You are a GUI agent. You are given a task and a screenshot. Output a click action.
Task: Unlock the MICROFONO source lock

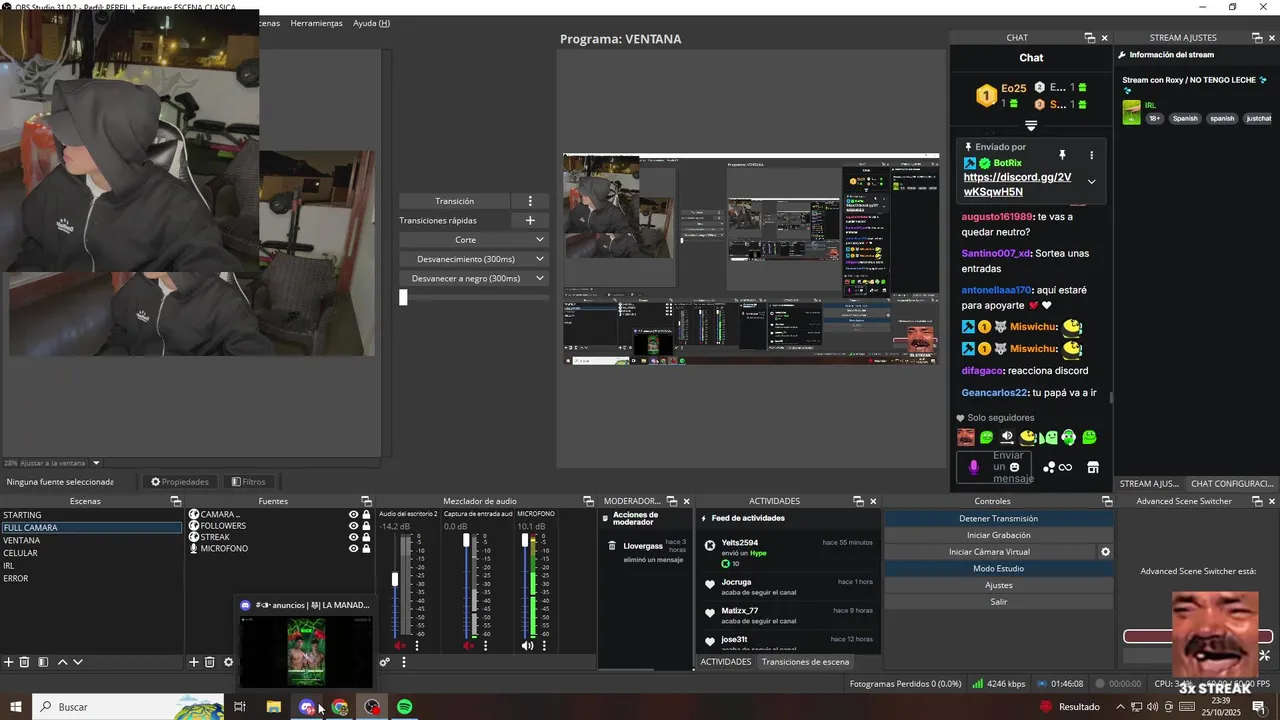pyautogui.click(x=366, y=548)
